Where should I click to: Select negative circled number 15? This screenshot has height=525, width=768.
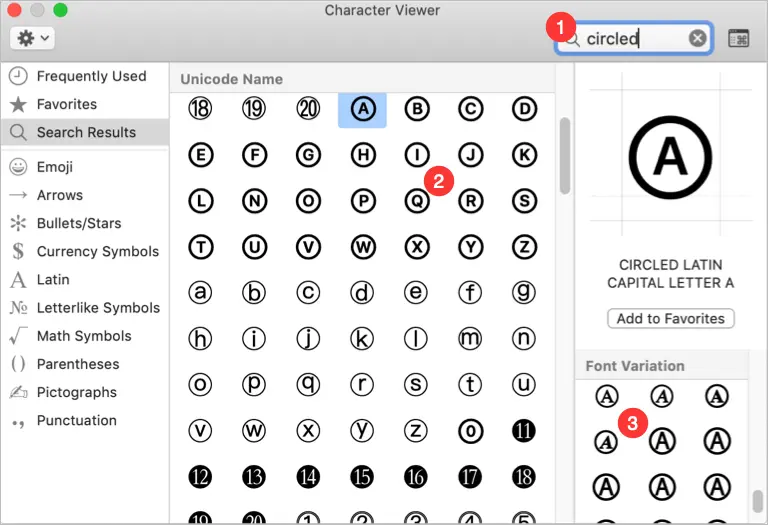(x=362, y=477)
